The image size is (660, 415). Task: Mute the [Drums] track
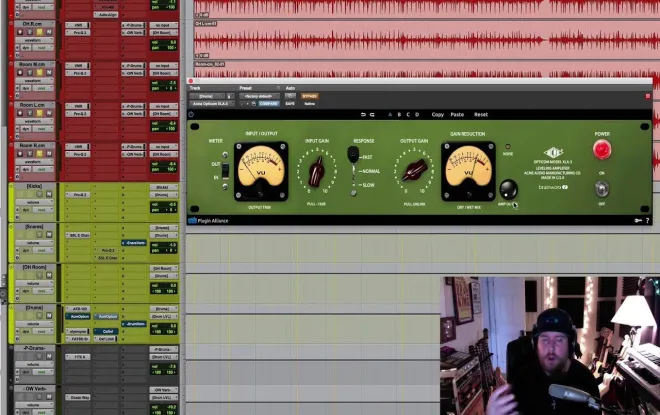pos(49,316)
